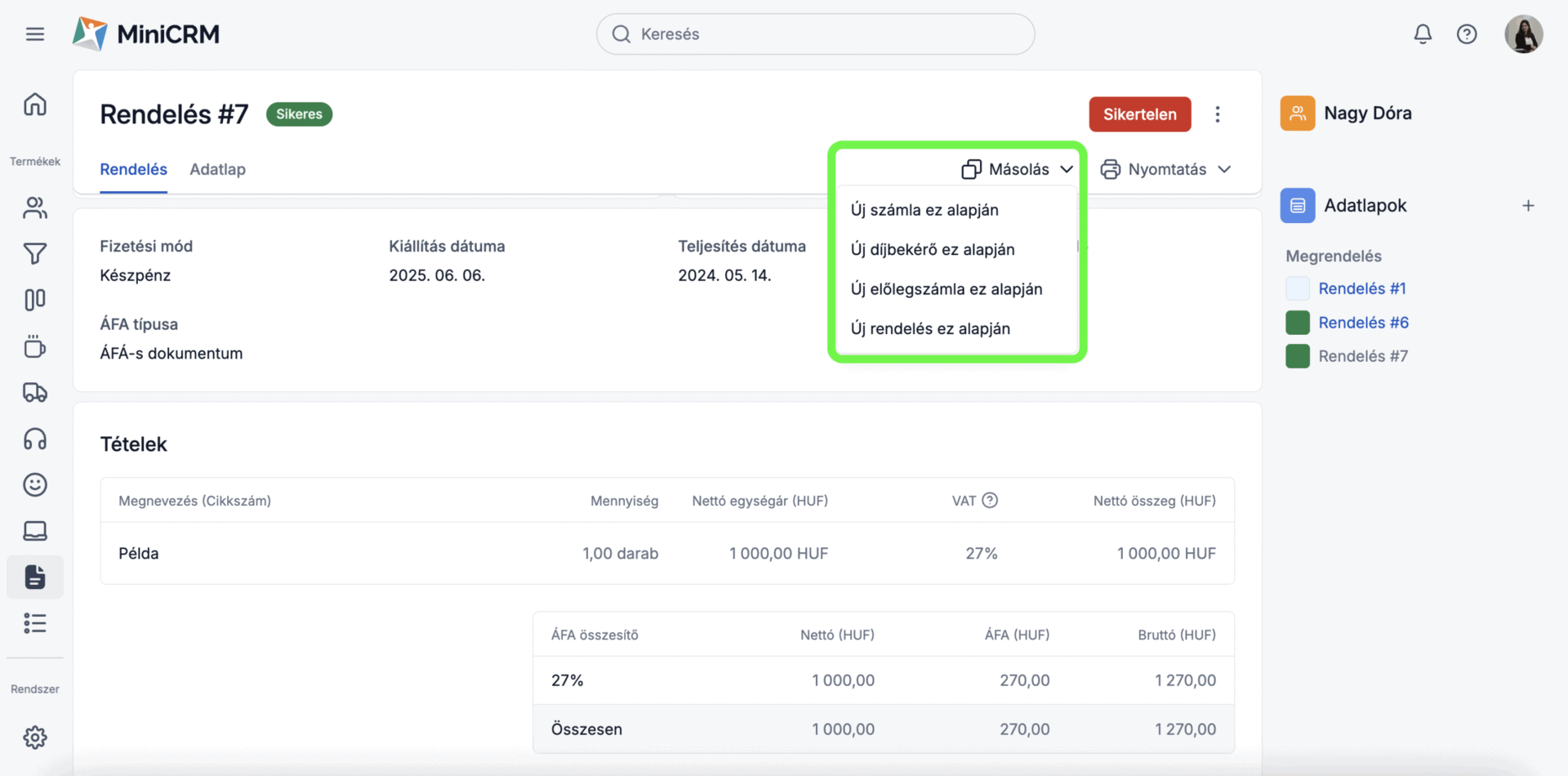This screenshot has height=776, width=1568.
Task: Open the Rendelés #1 link
Action: click(x=1362, y=288)
